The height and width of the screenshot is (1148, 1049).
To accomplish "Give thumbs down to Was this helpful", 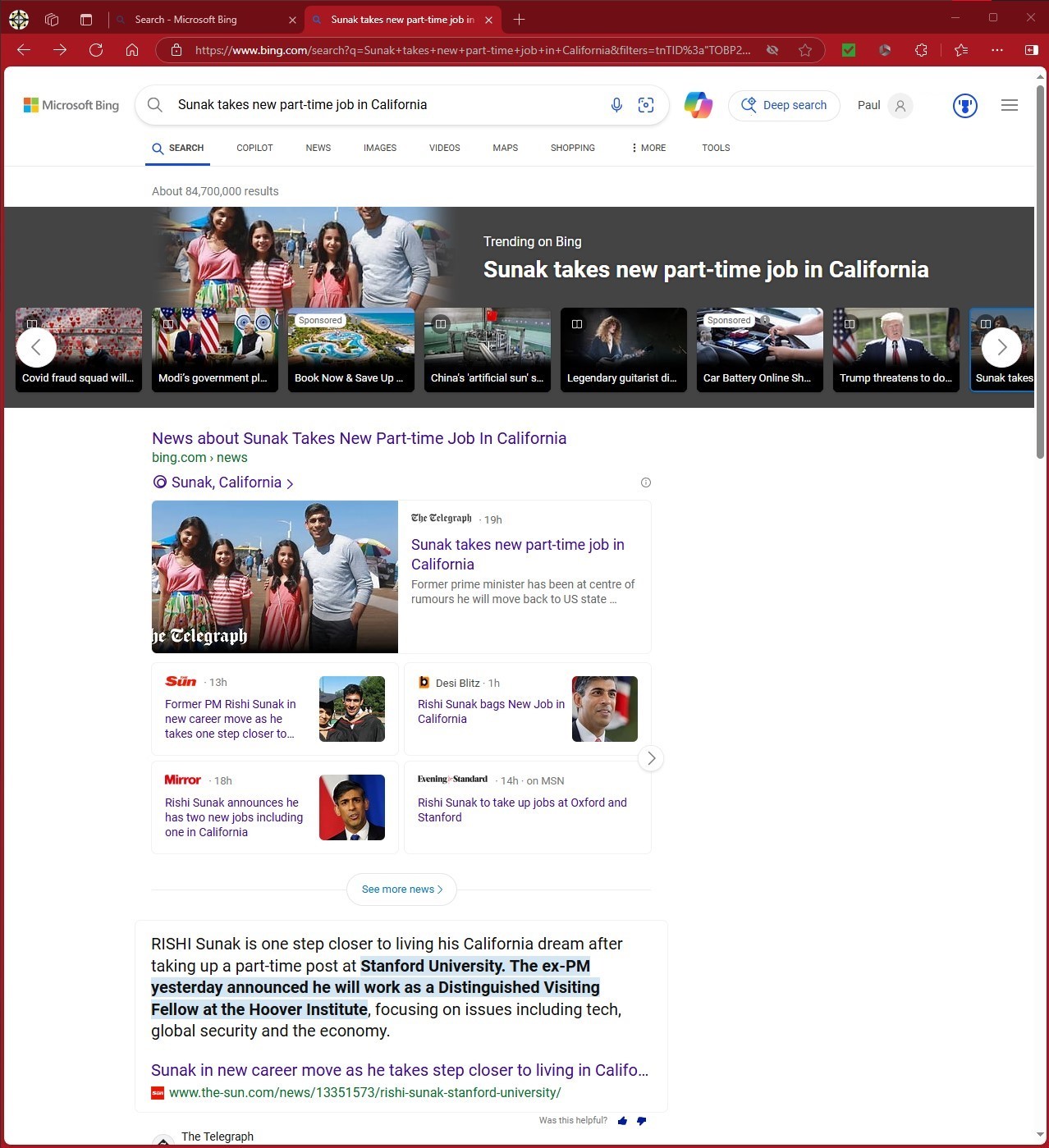I will point(642,1121).
